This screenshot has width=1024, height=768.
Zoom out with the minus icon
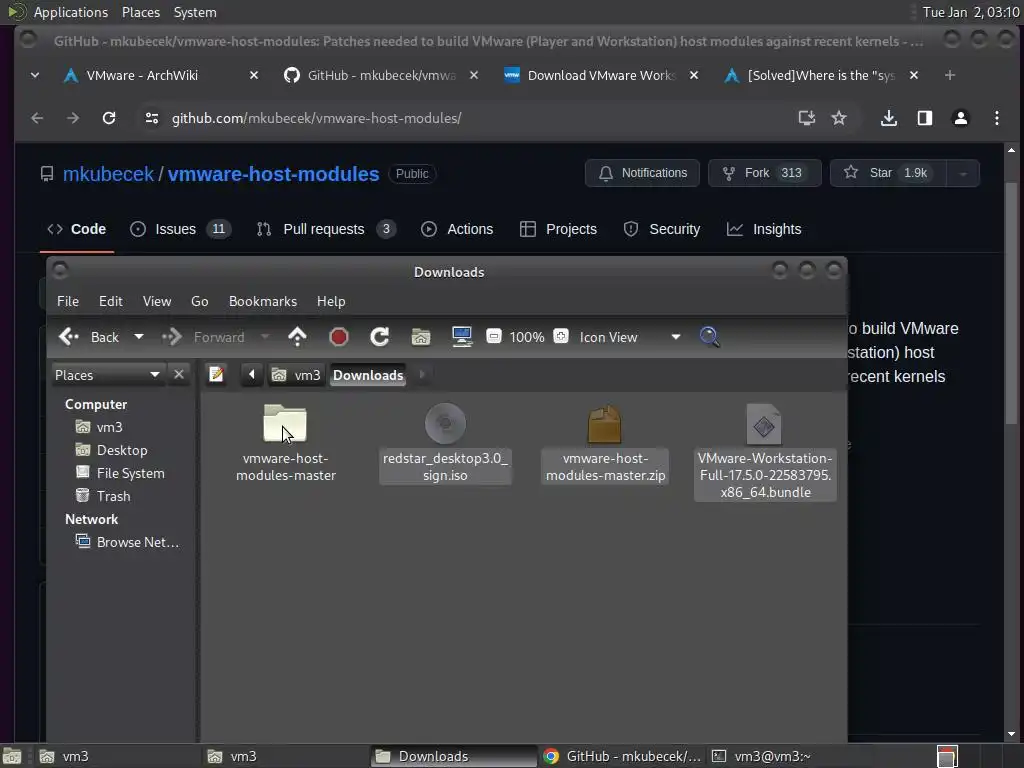[494, 337]
